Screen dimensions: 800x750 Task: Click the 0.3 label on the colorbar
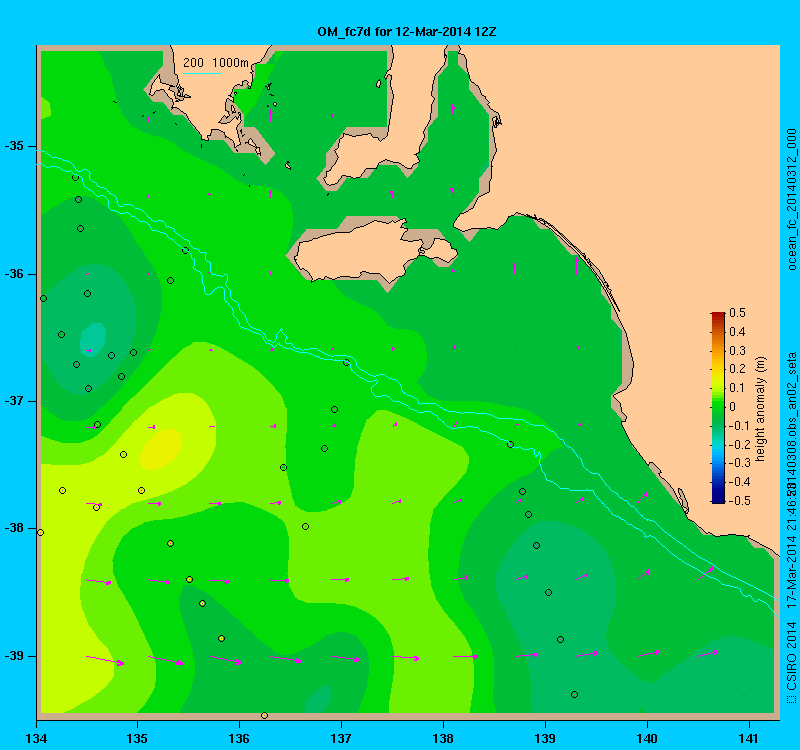click(x=737, y=351)
